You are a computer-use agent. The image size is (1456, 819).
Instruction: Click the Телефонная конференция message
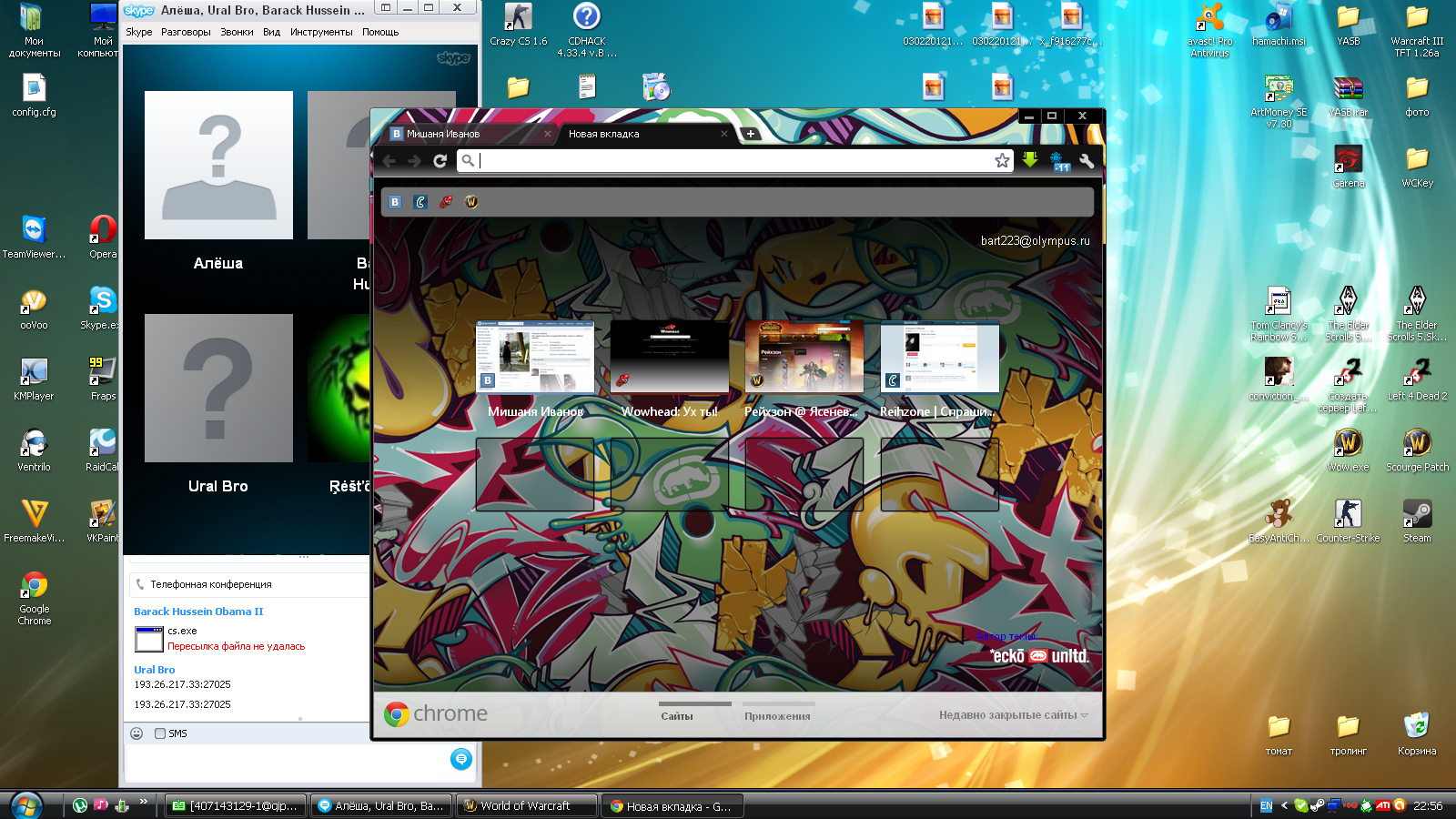coord(211,584)
